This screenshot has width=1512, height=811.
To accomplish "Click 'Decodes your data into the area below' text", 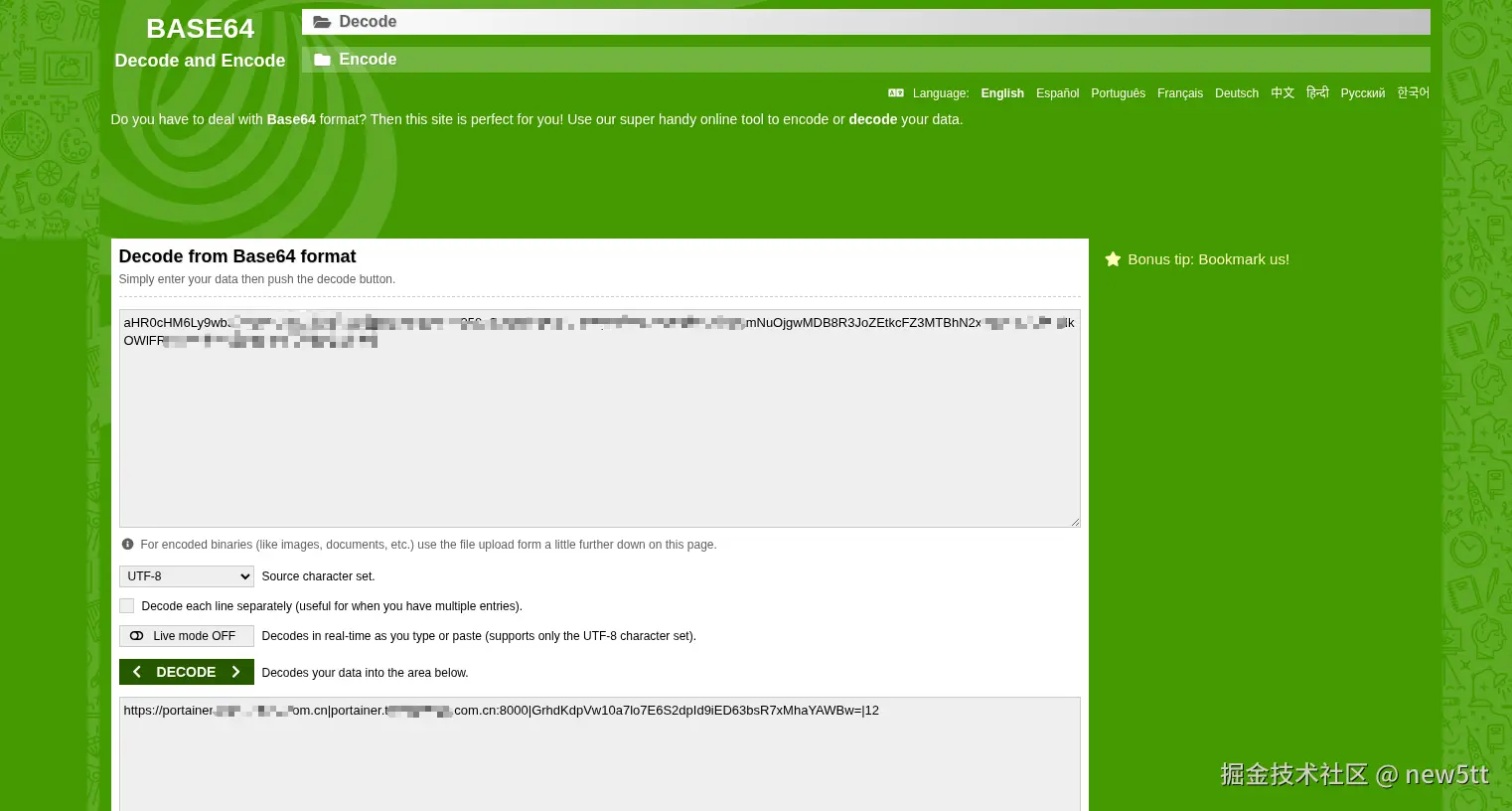I will [365, 673].
